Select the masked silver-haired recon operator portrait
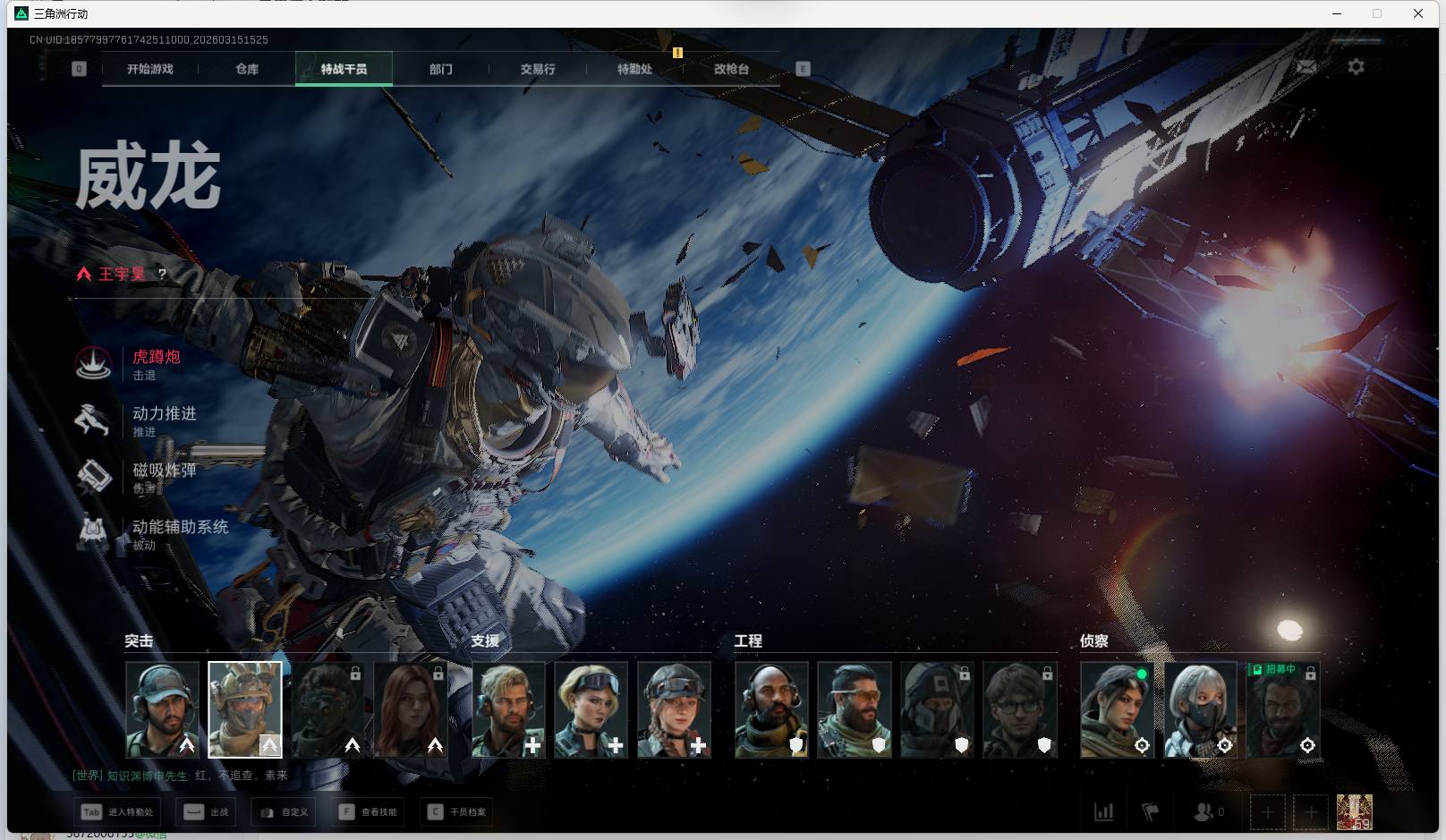Screen dimensions: 1446x840 click(1200, 710)
